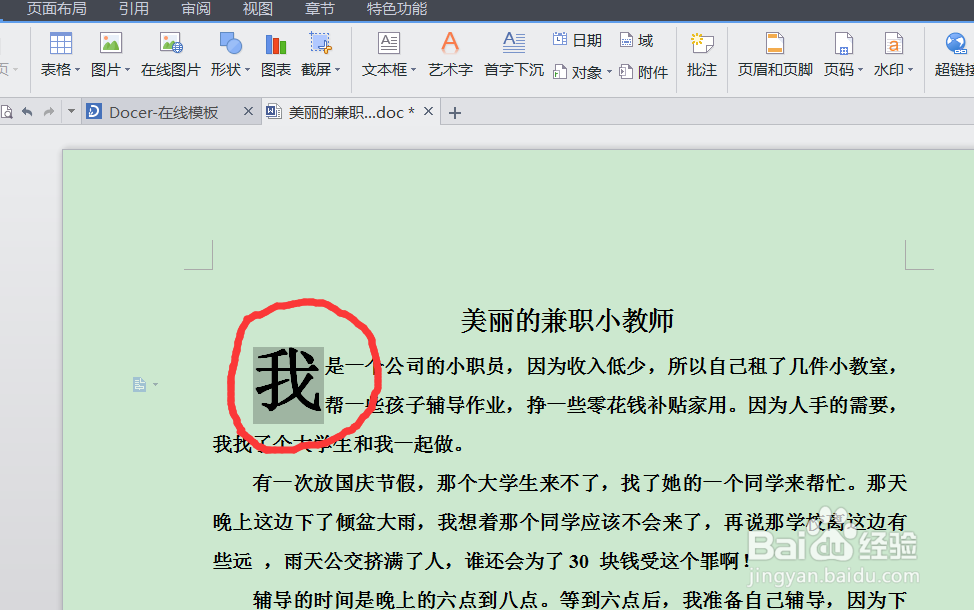Insert the date using the 日期 icon
Viewport: 974px width, 610px height.
coord(577,39)
